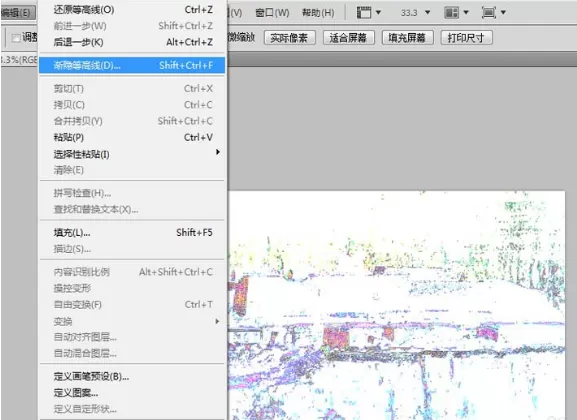Open the 选择性粘贴(I) submenu
Viewport: 577px width, 420px height.
[132, 154]
